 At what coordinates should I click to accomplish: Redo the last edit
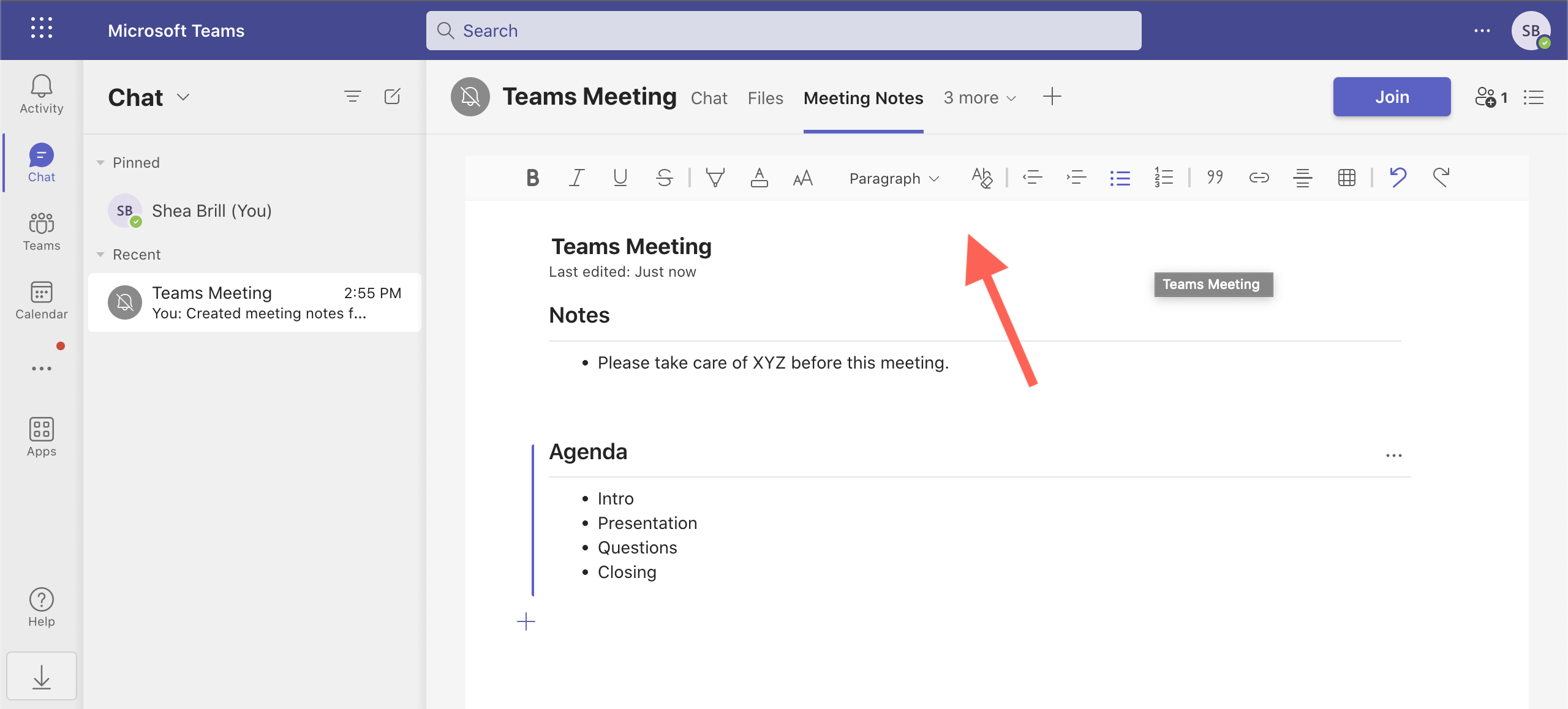(1441, 178)
